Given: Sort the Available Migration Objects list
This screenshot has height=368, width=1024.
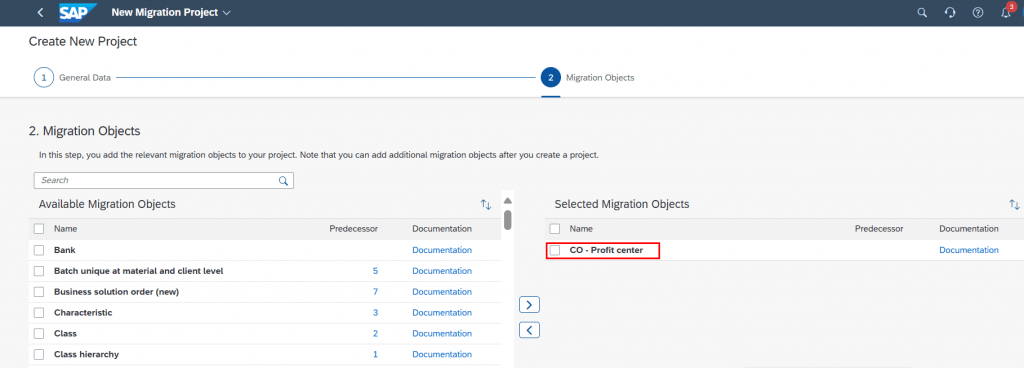Looking at the screenshot, I should tap(486, 204).
